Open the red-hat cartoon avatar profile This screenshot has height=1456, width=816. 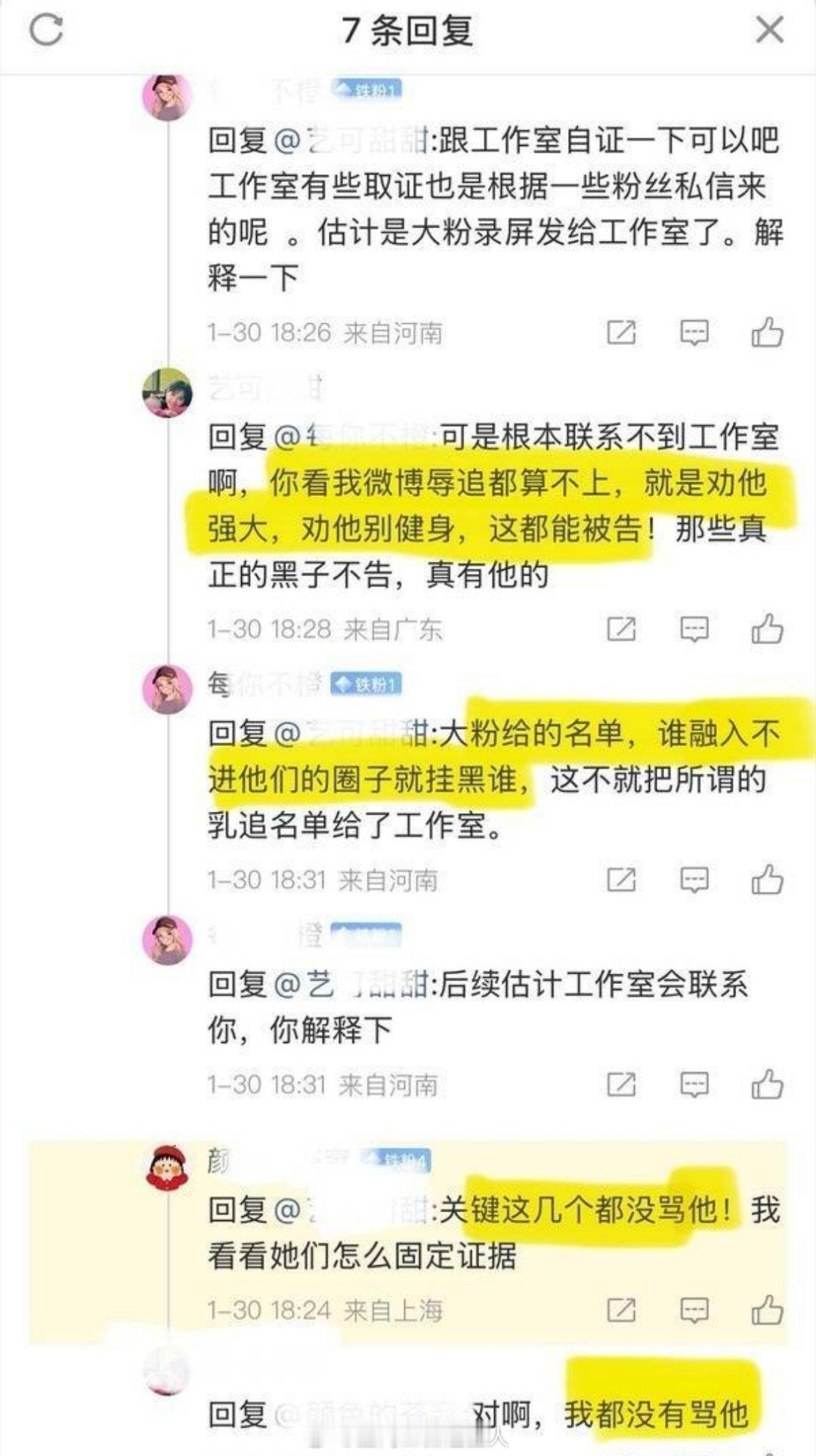tap(168, 1168)
